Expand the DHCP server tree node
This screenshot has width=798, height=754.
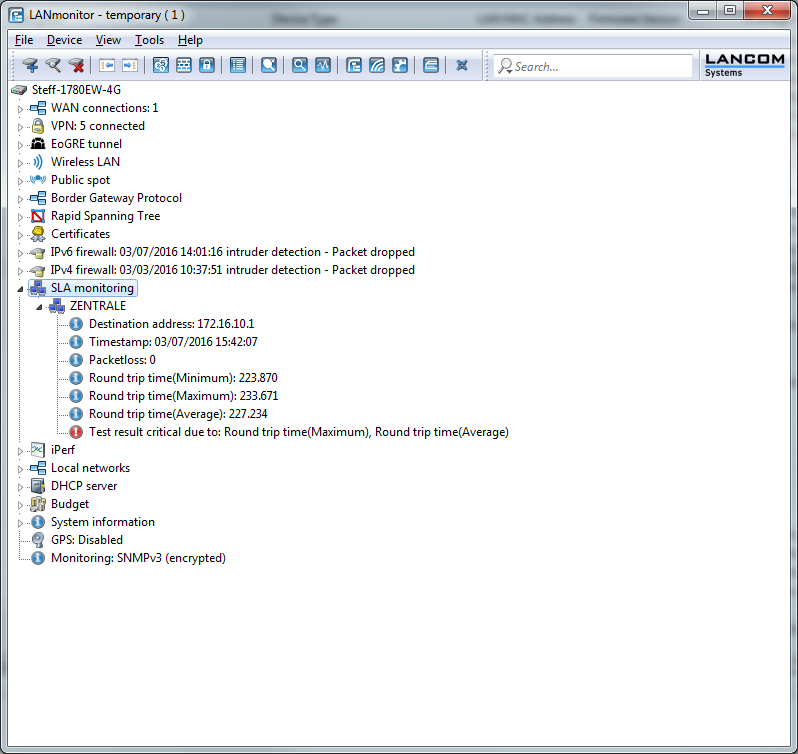[21, 486]
